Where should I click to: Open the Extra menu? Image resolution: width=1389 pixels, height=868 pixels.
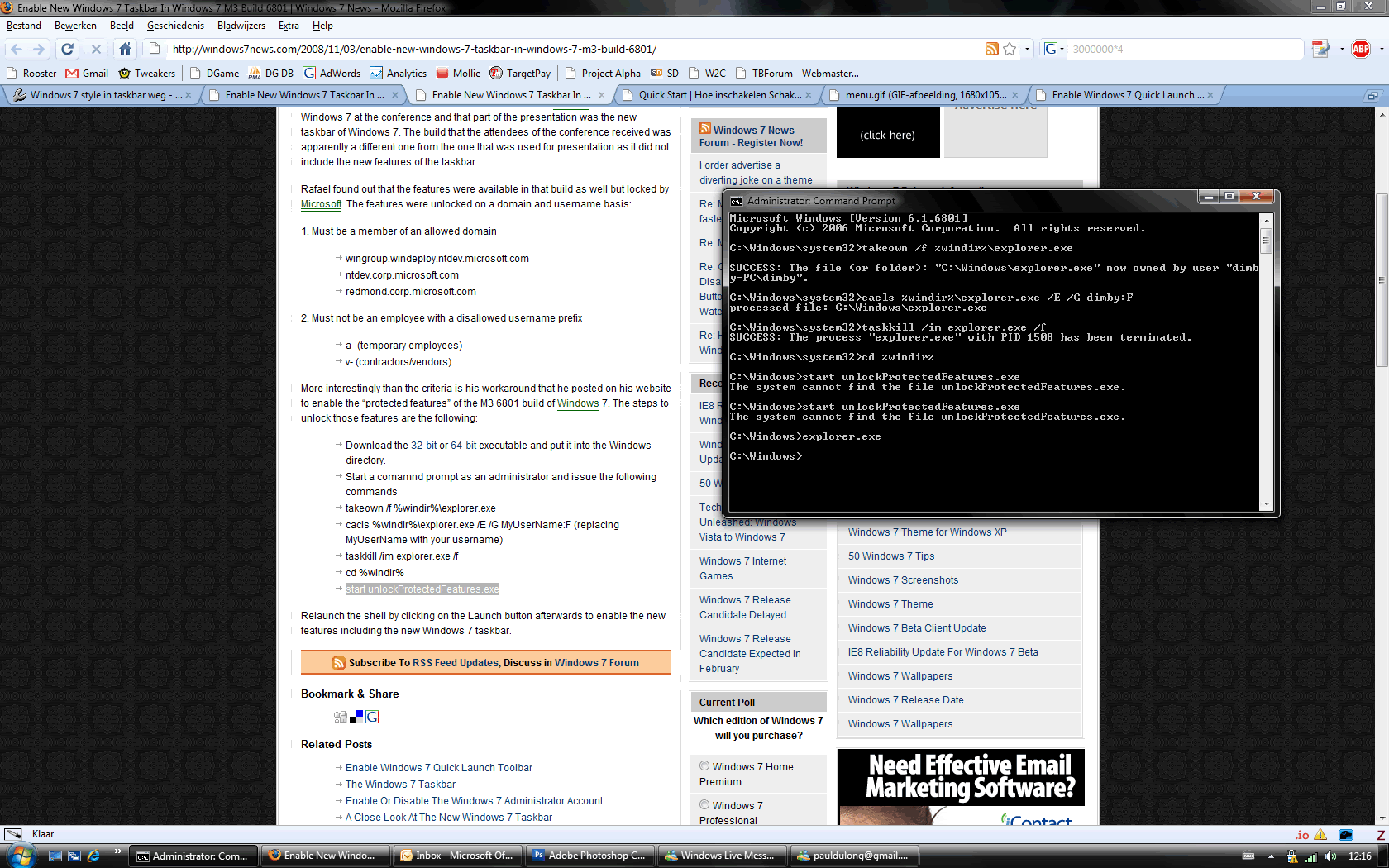(x=289, y=26)
